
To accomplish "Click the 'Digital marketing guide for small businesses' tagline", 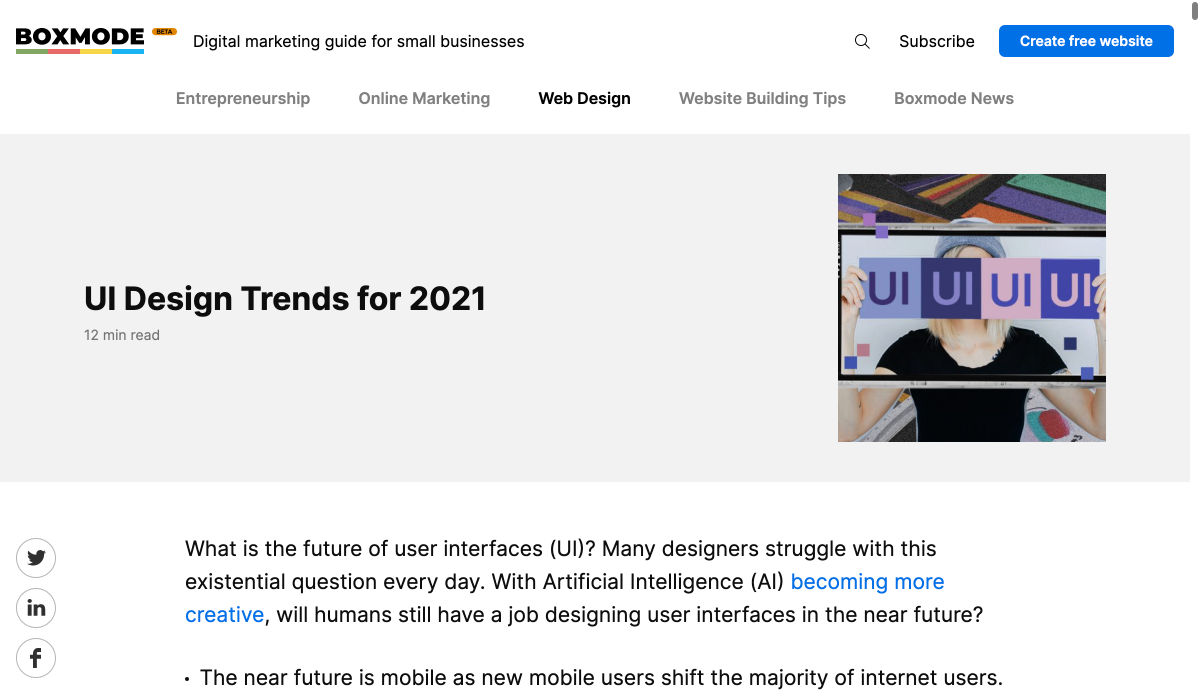I will coord(359,41).
